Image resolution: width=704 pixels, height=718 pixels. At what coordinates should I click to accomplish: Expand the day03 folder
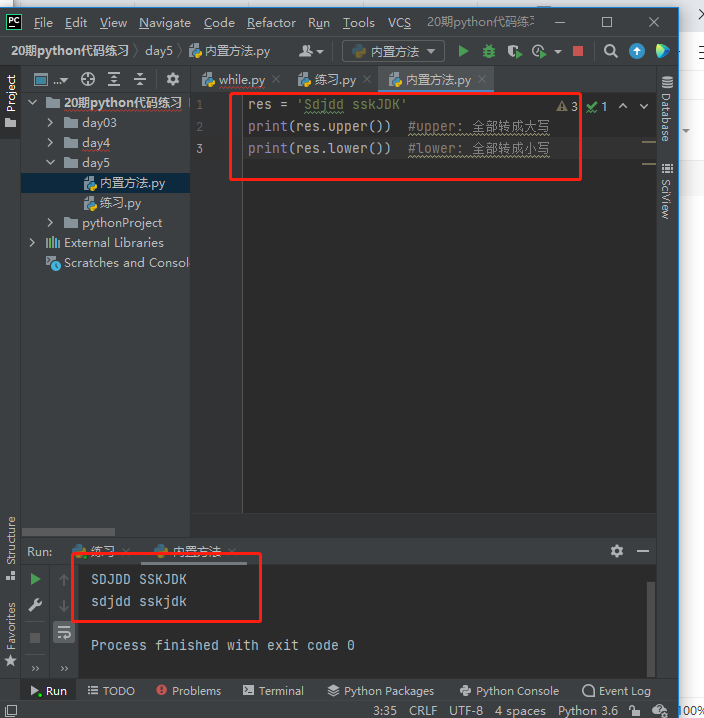pos(50,123)
